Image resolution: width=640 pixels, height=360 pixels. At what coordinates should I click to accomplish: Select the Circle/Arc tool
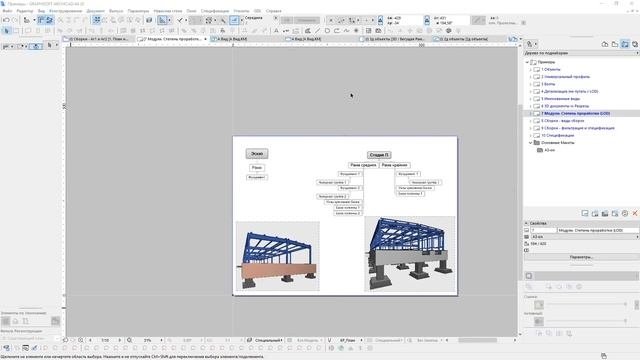pos(327,31)
